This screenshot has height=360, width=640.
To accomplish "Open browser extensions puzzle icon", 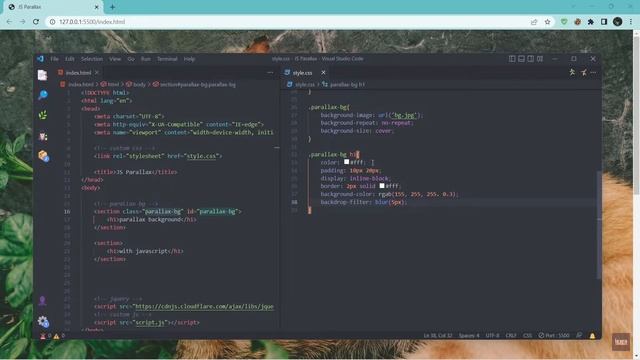I will (x=591, y=22).
